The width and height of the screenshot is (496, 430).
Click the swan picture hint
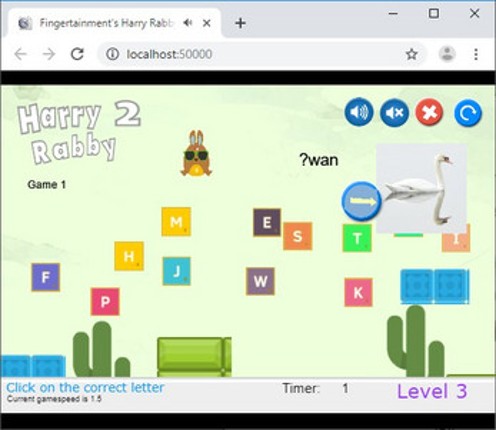point(422,188)
